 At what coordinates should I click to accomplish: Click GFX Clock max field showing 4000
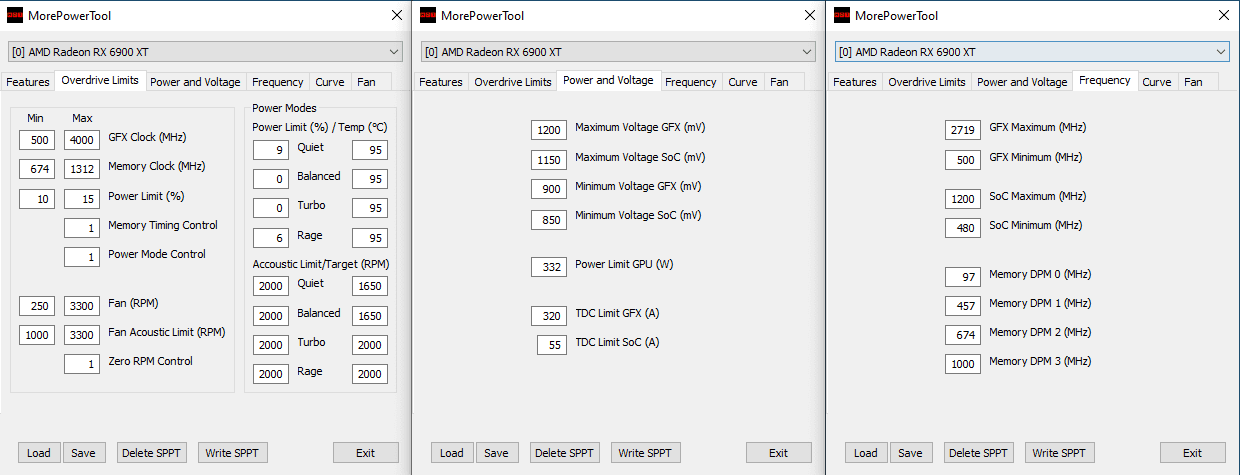coord(82,140)
